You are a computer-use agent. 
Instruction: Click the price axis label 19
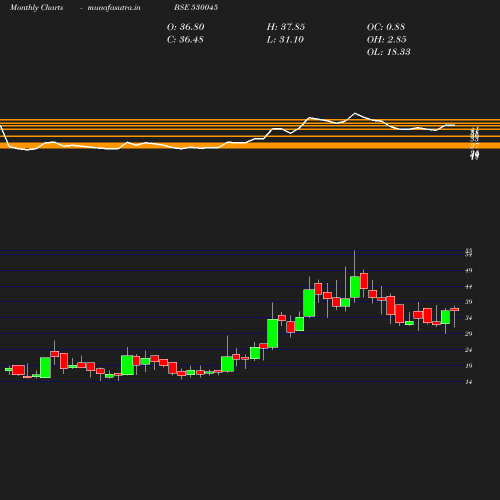click(x=469, y=366)
